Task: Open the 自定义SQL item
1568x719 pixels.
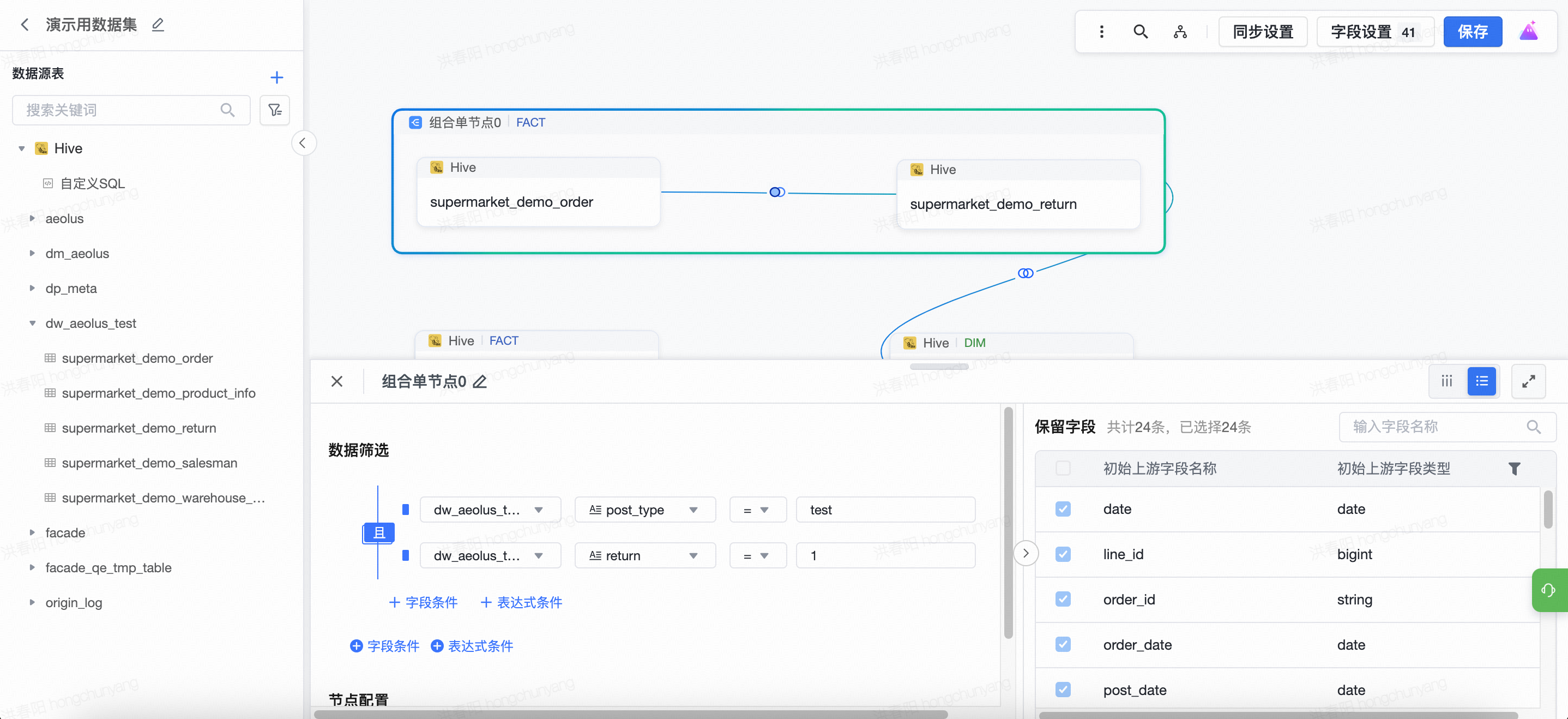Action: 92,183
